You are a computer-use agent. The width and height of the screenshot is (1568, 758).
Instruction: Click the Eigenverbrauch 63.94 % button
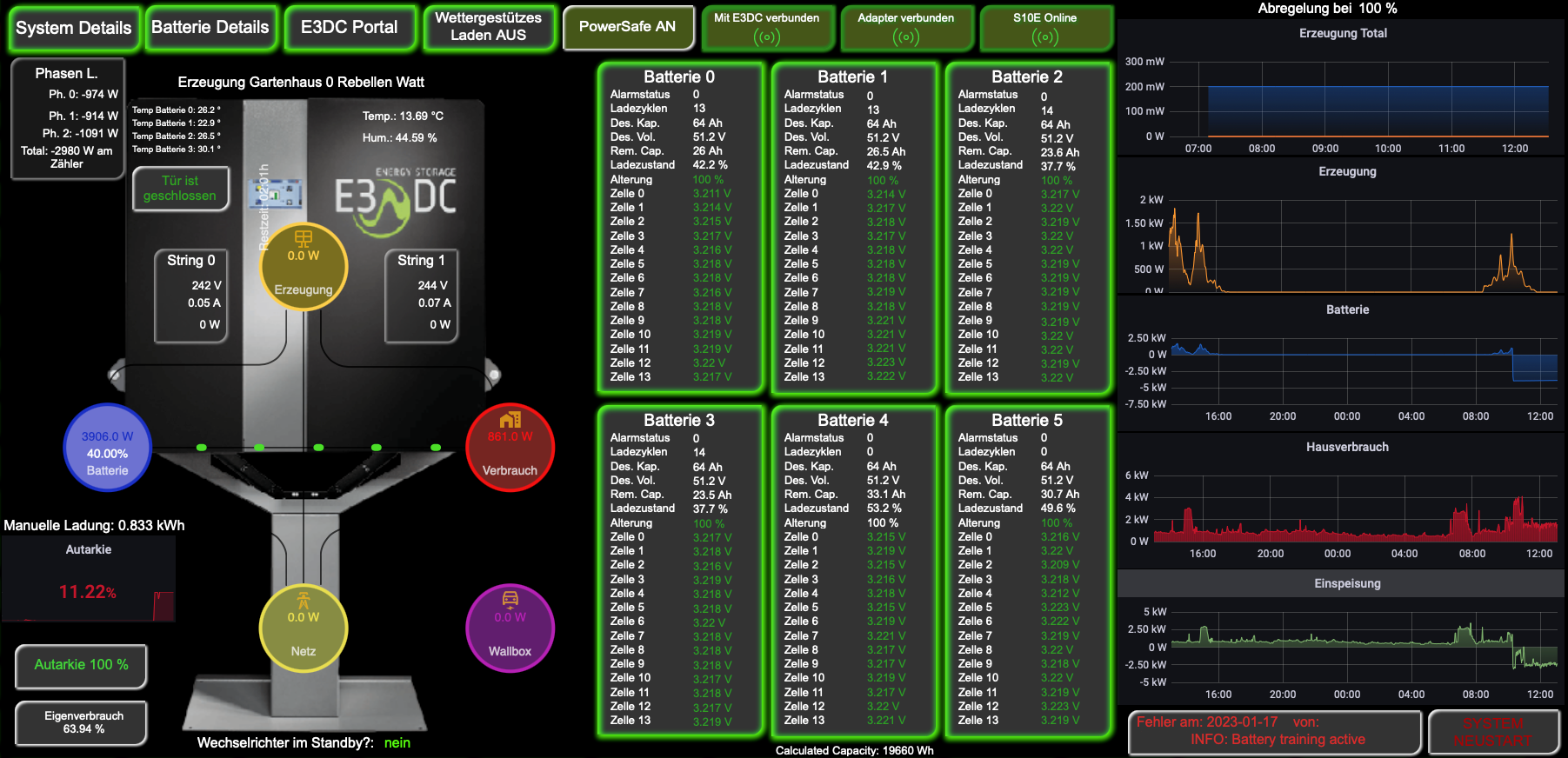81,722
